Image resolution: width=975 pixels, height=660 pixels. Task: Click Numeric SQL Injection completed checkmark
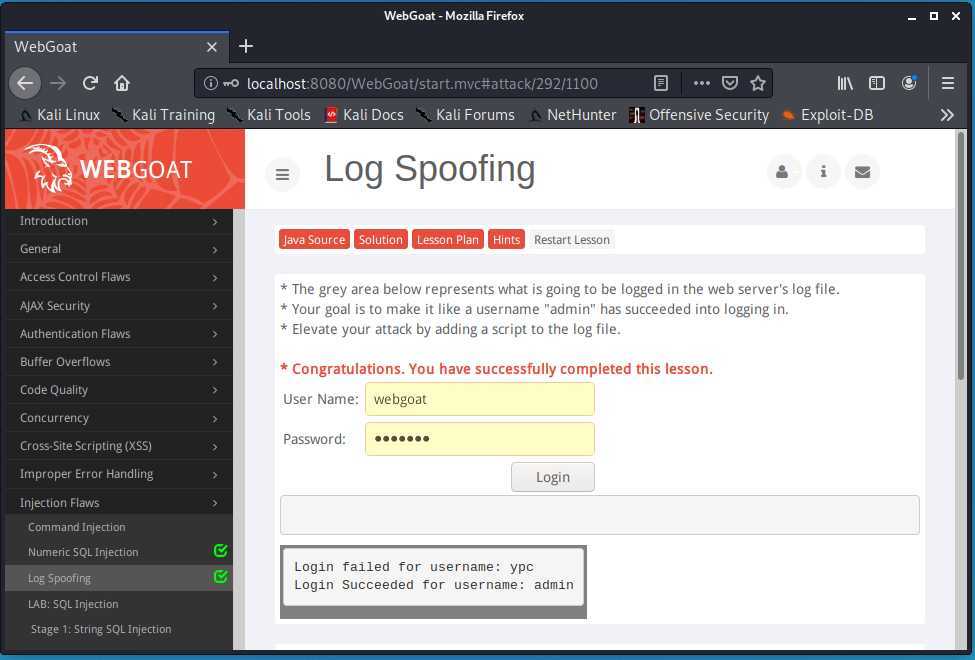[x=220, y=551]
